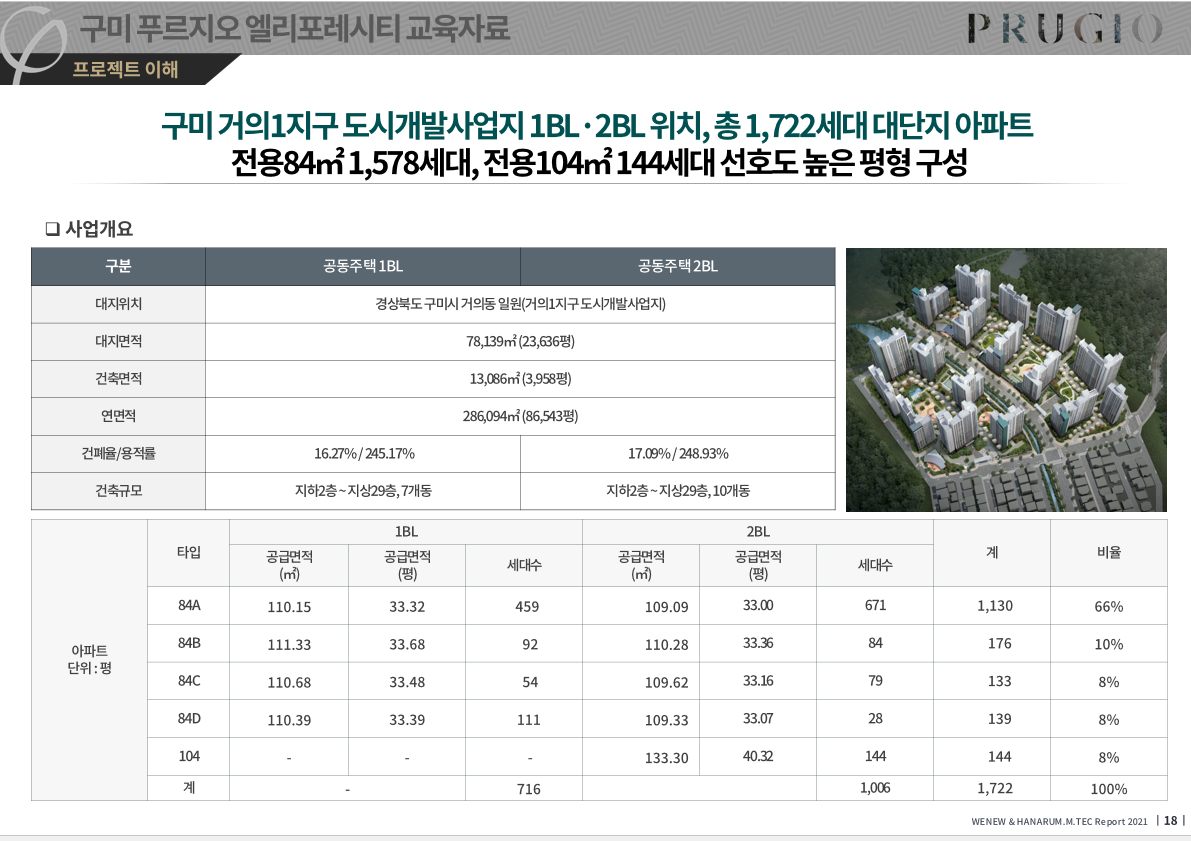Click the 84A supply area value '110.15'

[x=289, y=607]
